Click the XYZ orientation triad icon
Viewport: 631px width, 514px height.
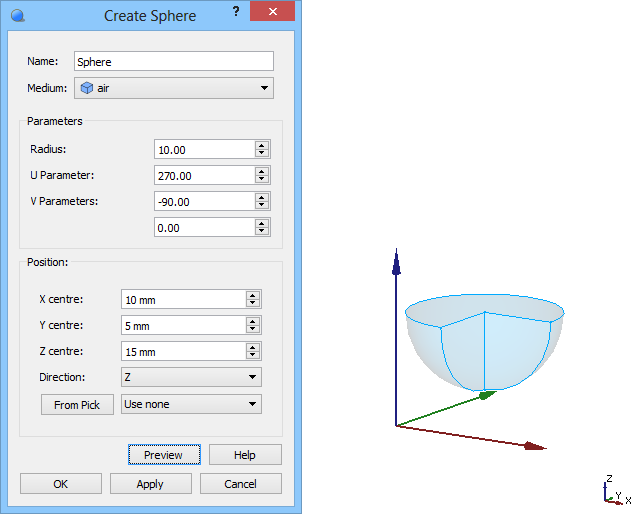coord(616,490)
